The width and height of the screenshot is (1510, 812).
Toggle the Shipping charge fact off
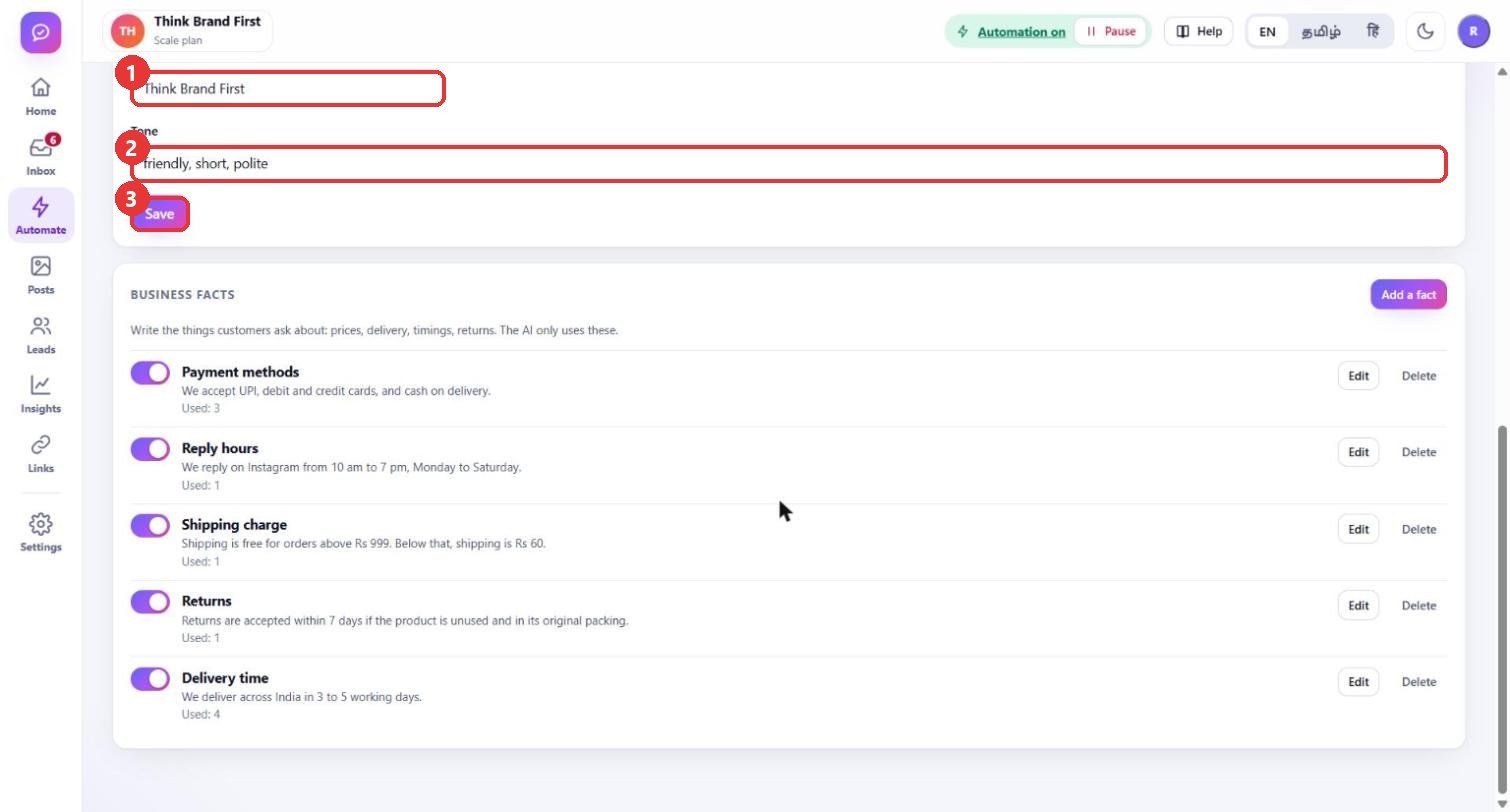(x=150, y=525)
